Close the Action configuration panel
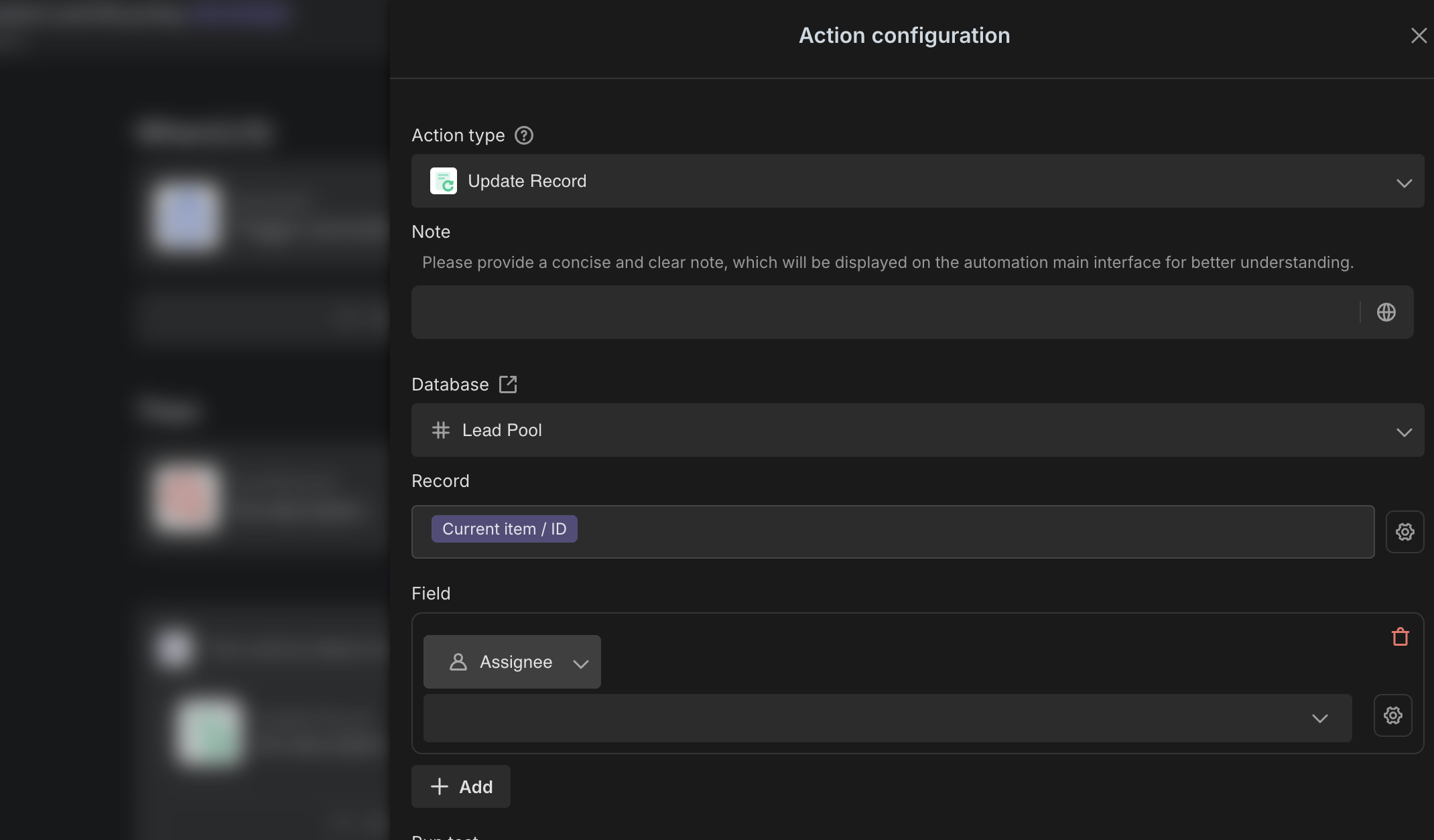This screenshot has width=1434, height=840. click(1418, 36)
